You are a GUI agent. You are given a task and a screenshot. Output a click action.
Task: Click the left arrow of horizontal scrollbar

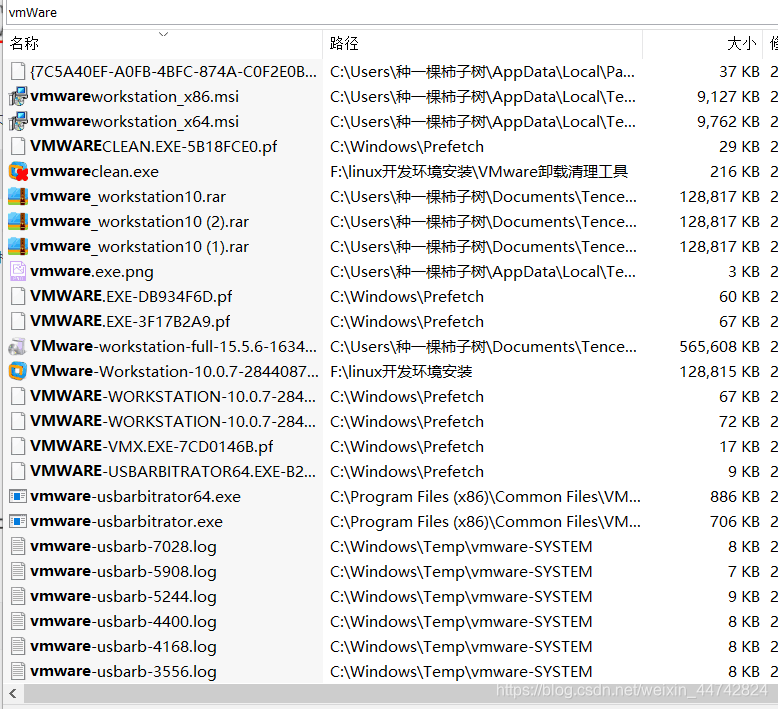(x=13, y=693)
